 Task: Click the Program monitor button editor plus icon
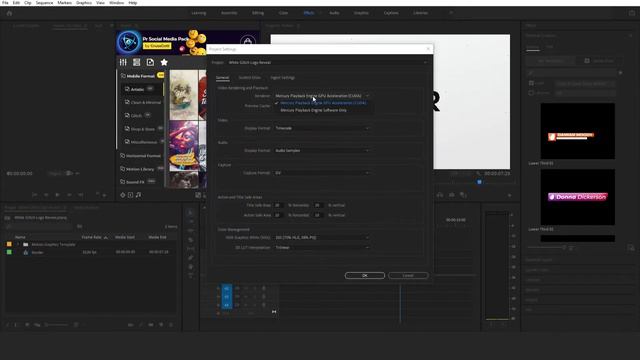pos(509,196)
